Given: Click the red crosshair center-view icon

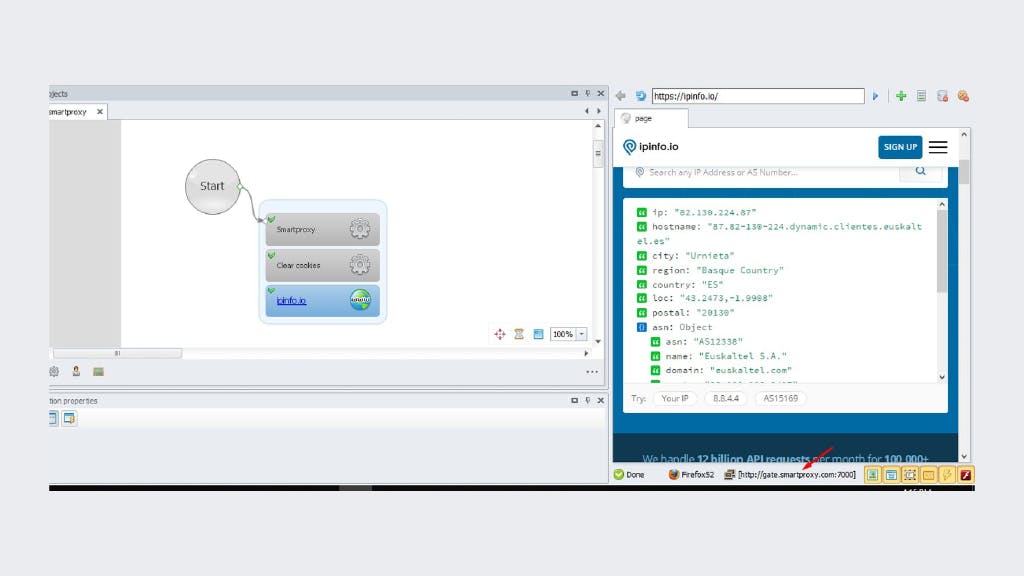Looking at the screenshot, I should tap(500, 334).
